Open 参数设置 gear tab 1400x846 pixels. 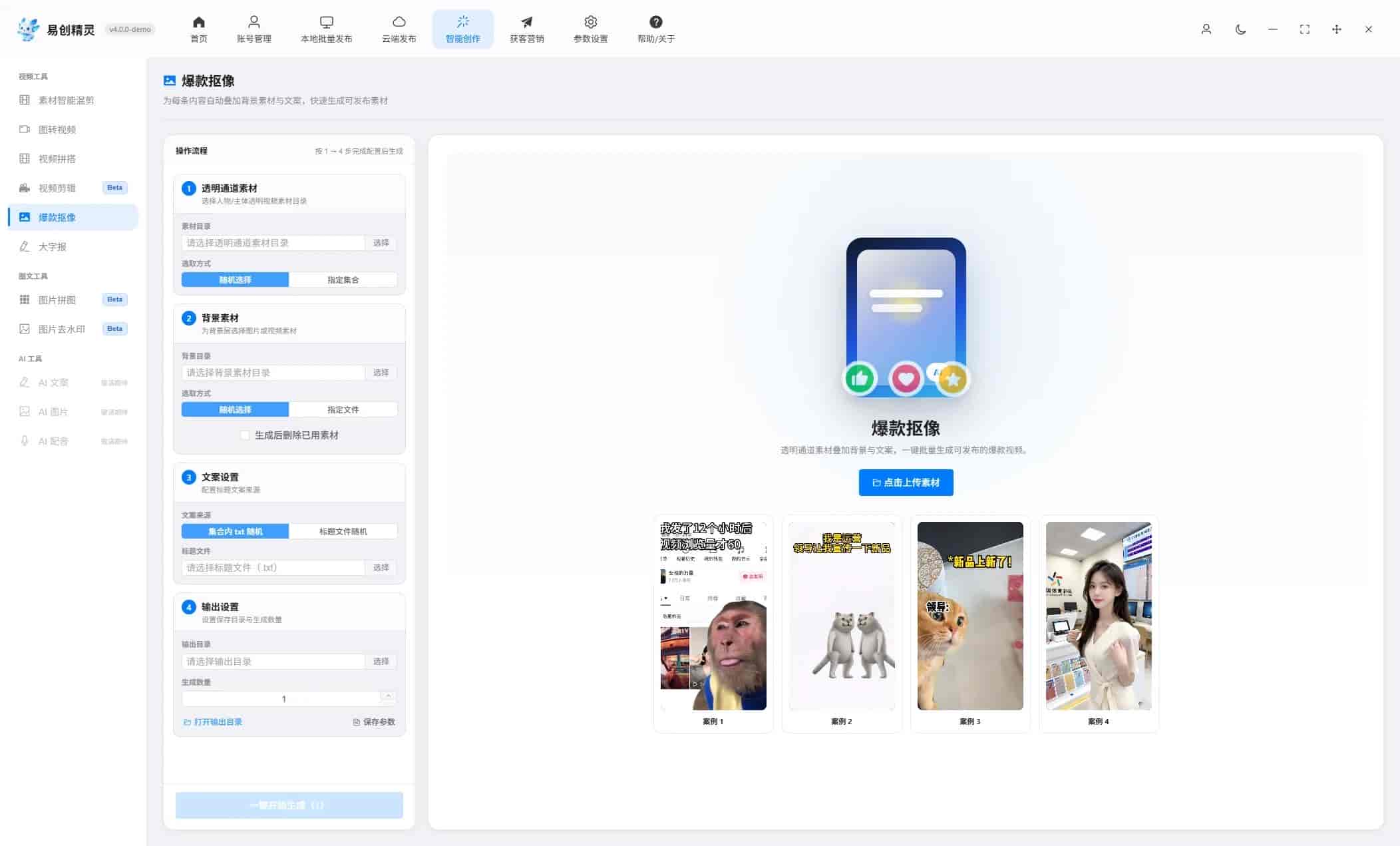tap(590, 29)
